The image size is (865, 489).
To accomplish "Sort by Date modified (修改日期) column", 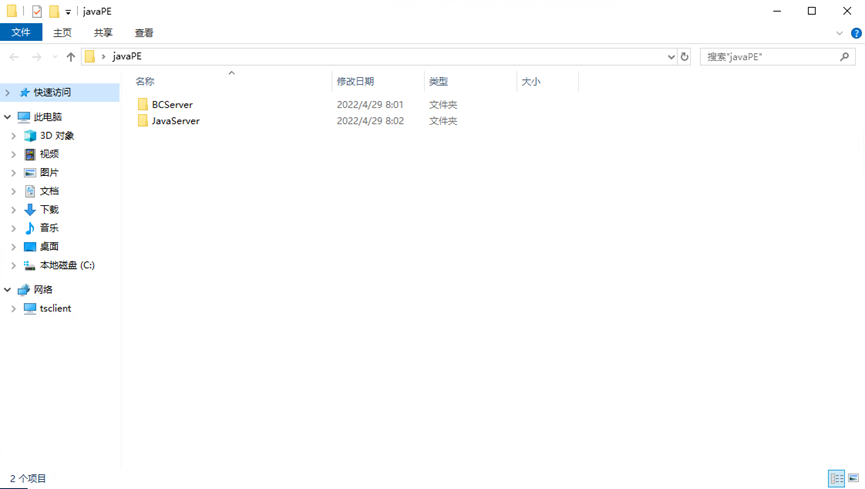I will point(355,82).
